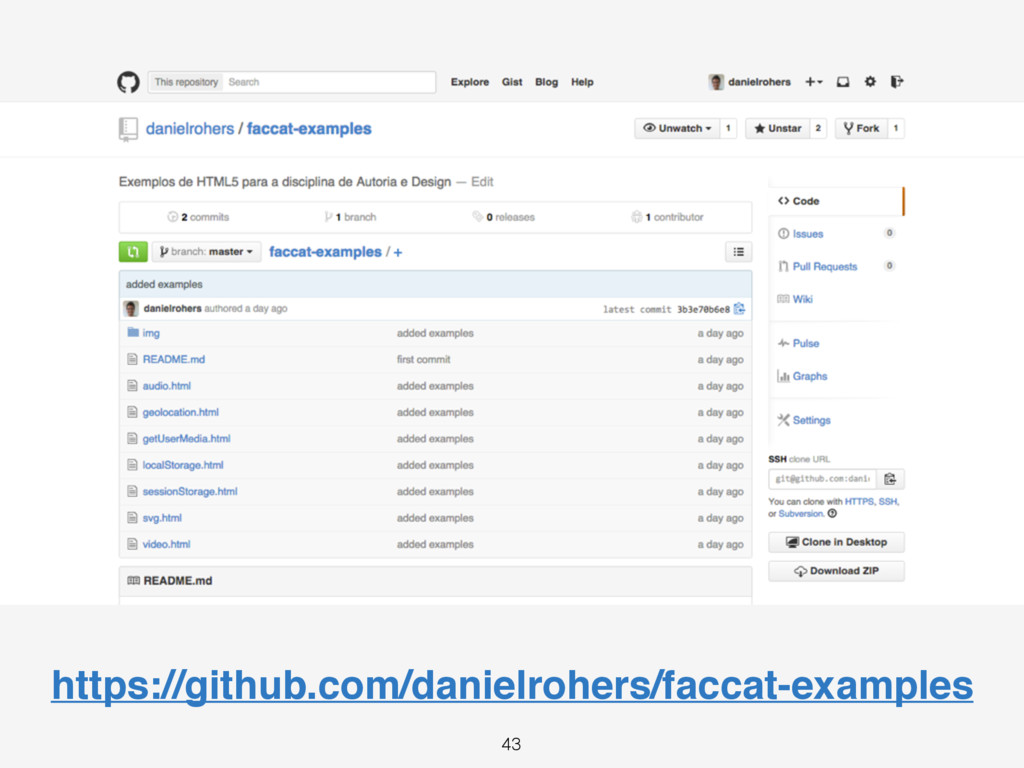
Task: Open account settings gear icon
Action: 870,82
